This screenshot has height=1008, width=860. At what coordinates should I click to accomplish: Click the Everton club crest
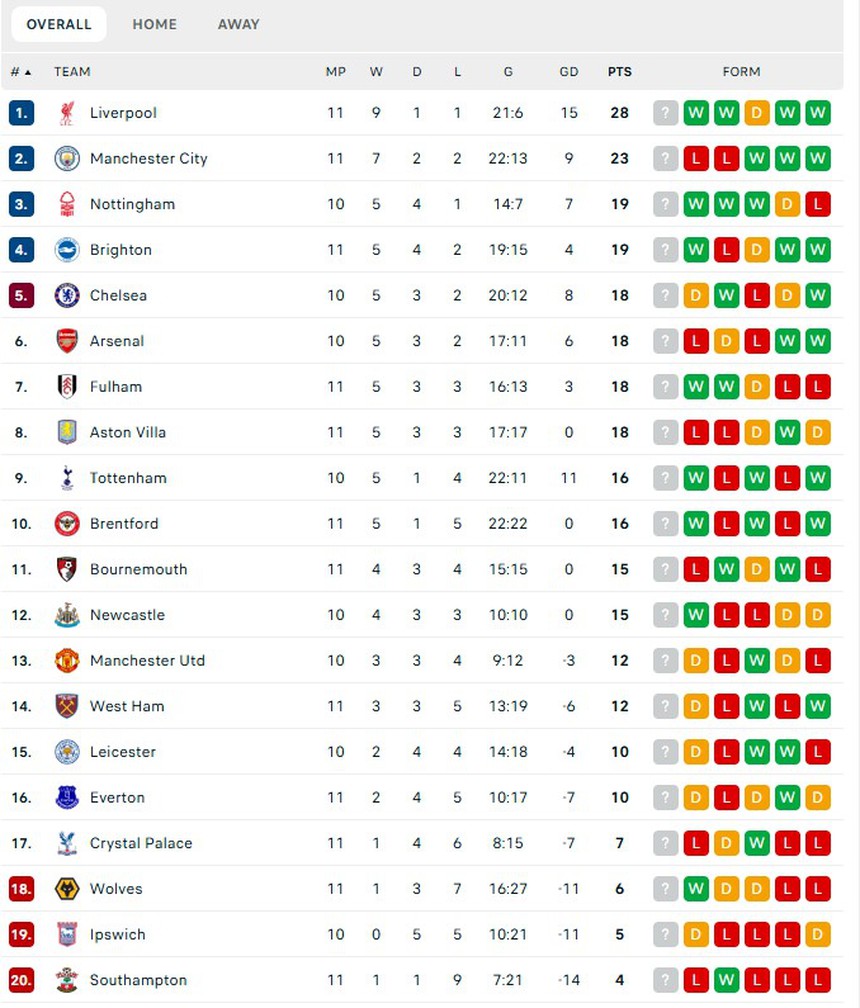click(x=66, y=797)
